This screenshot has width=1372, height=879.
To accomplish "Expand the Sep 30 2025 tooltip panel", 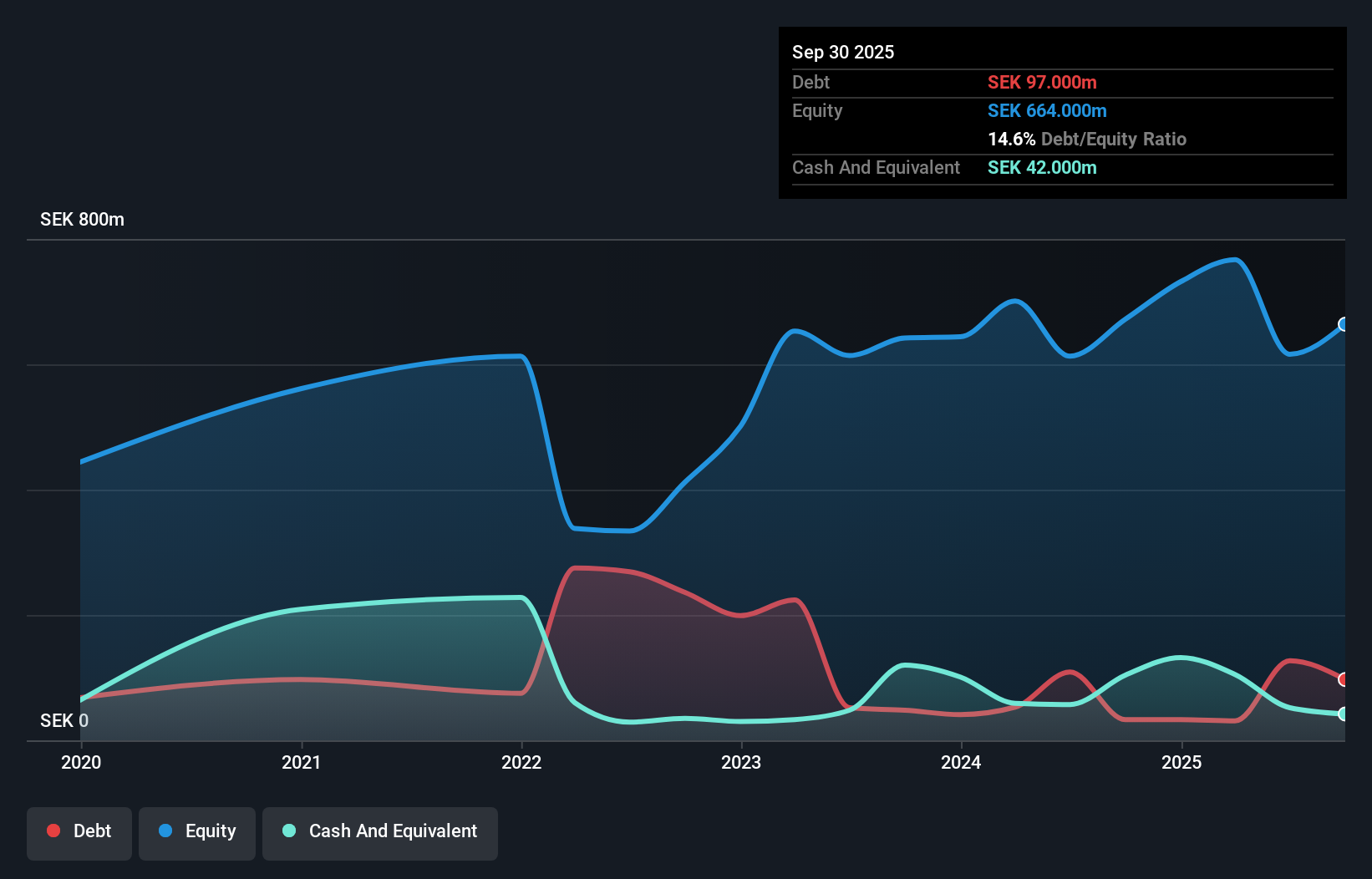I will click(843, 52).
